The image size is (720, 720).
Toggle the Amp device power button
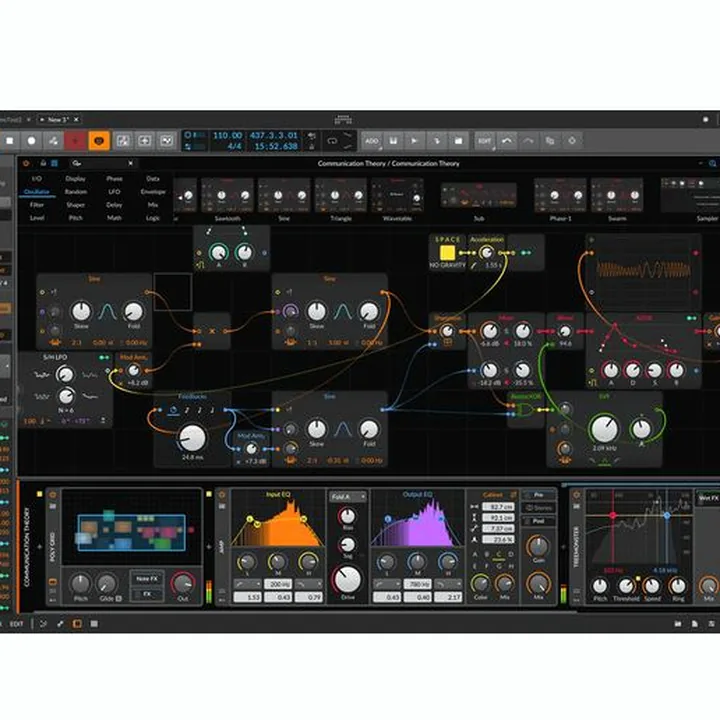(222, 495)
